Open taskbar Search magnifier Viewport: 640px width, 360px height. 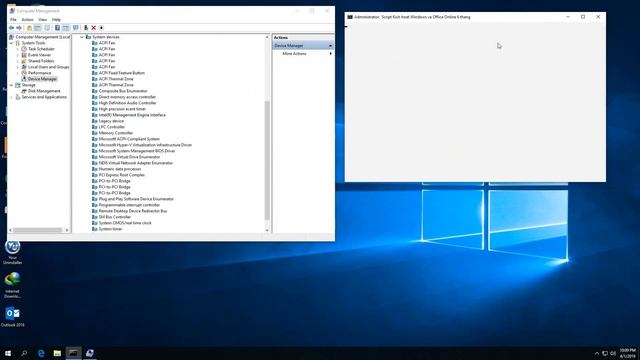[x=24, y=353]
